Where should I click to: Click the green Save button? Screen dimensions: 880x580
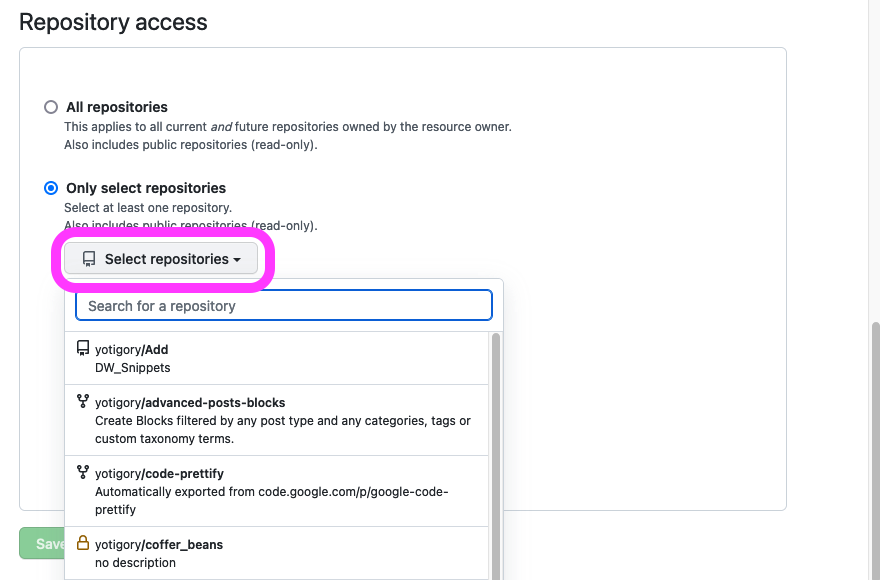click(42, 544)
